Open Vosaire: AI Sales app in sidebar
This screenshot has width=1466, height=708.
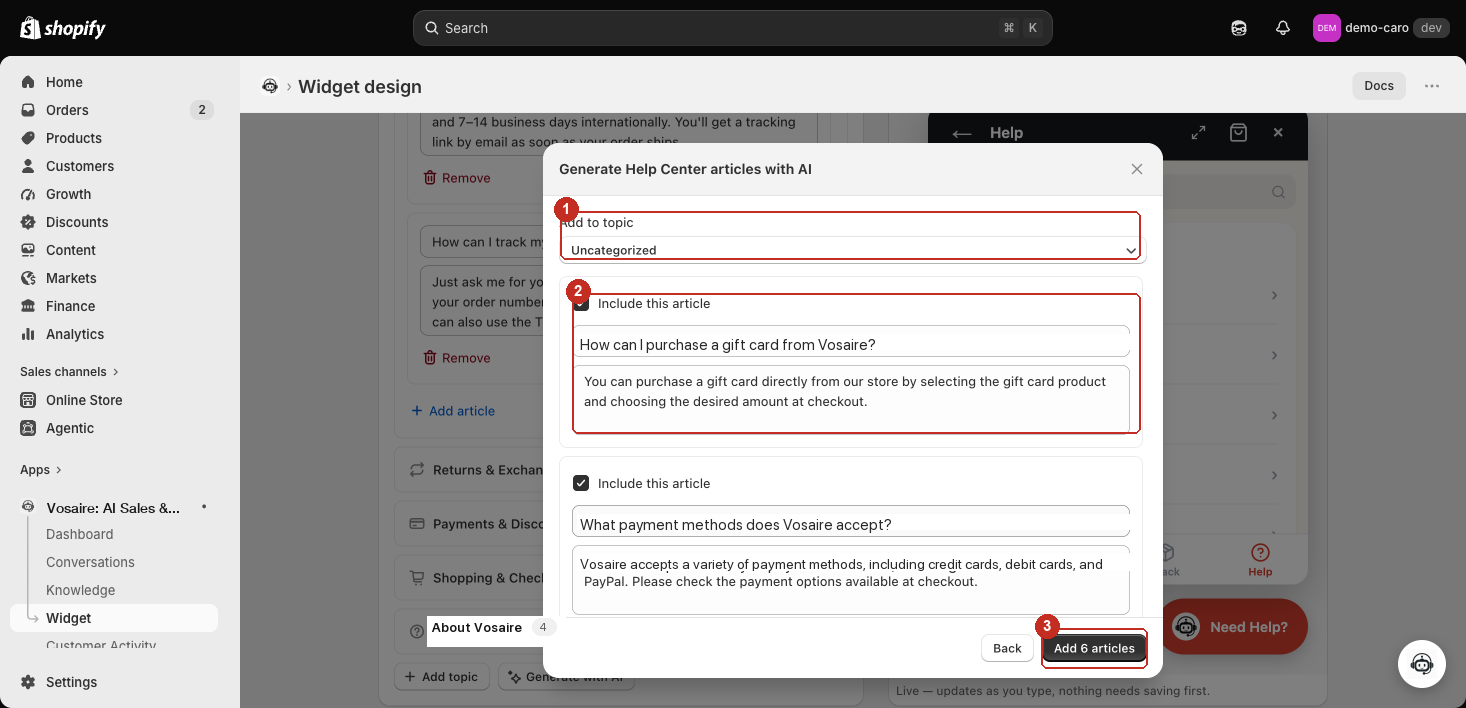[113, 508]
